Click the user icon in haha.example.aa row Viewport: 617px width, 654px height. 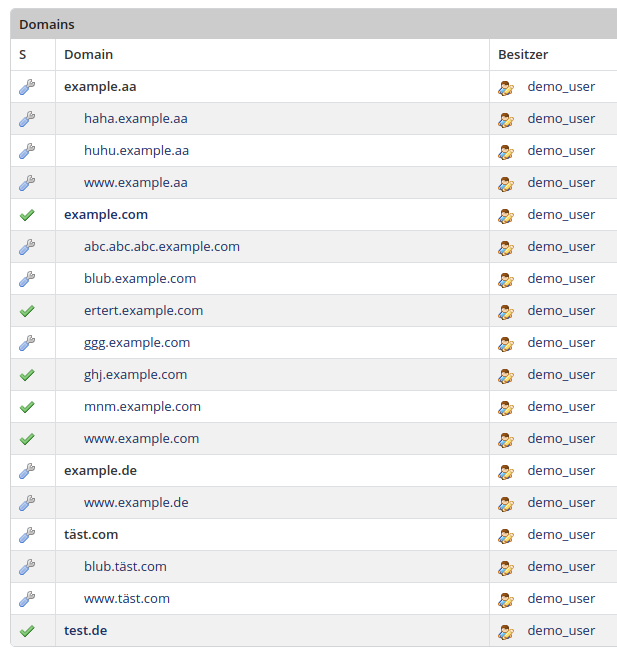coord(506,119)
